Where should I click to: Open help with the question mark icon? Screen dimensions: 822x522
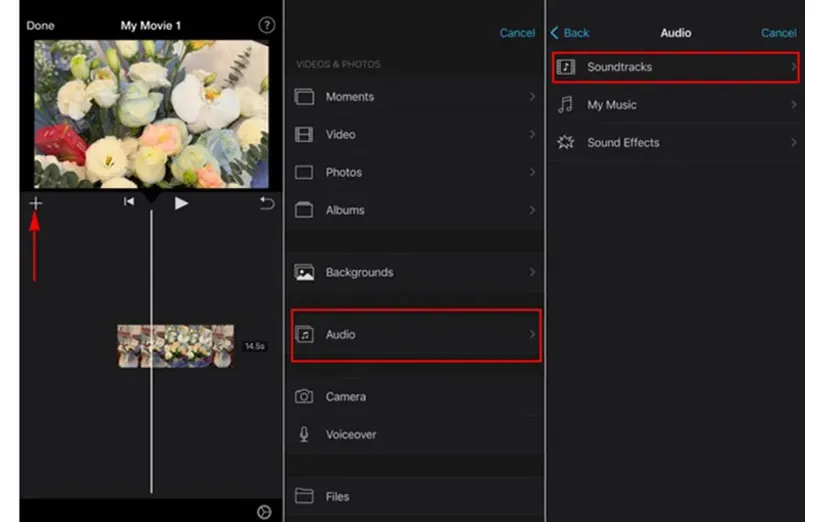[266, 26]
